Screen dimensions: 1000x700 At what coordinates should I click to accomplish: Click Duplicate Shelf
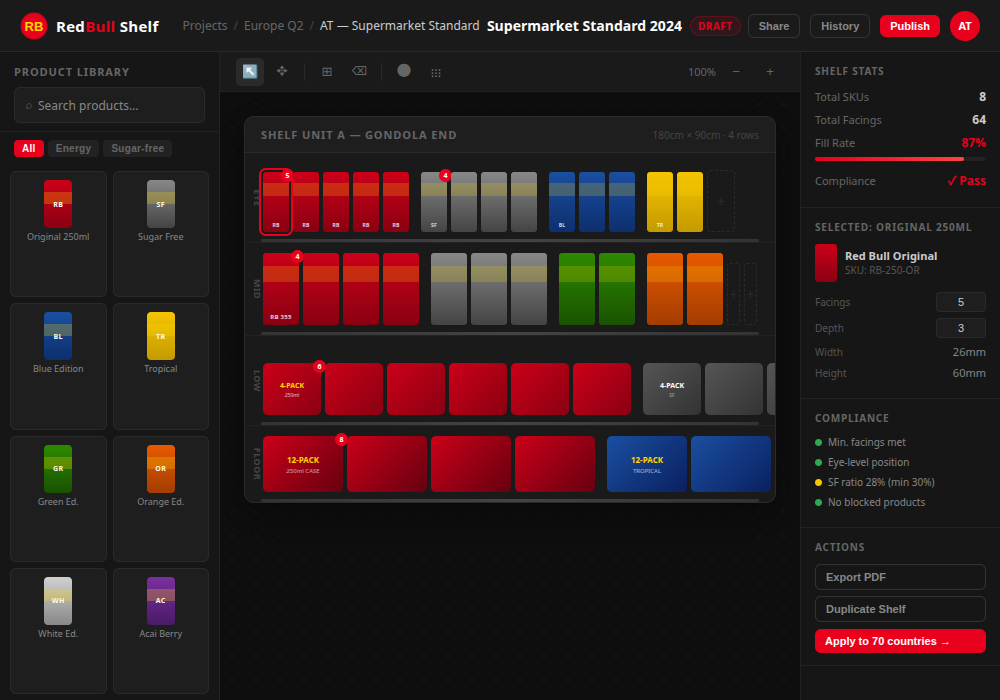900,609
